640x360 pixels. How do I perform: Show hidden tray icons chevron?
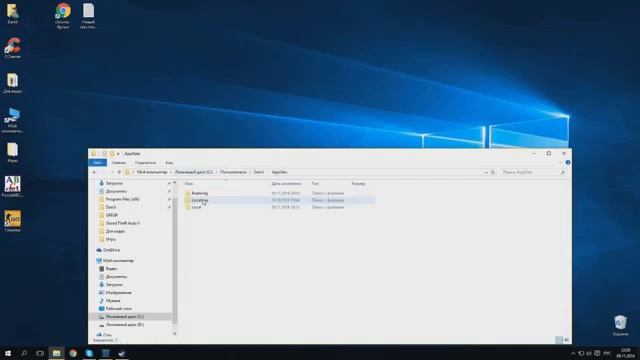click(573, 353)
